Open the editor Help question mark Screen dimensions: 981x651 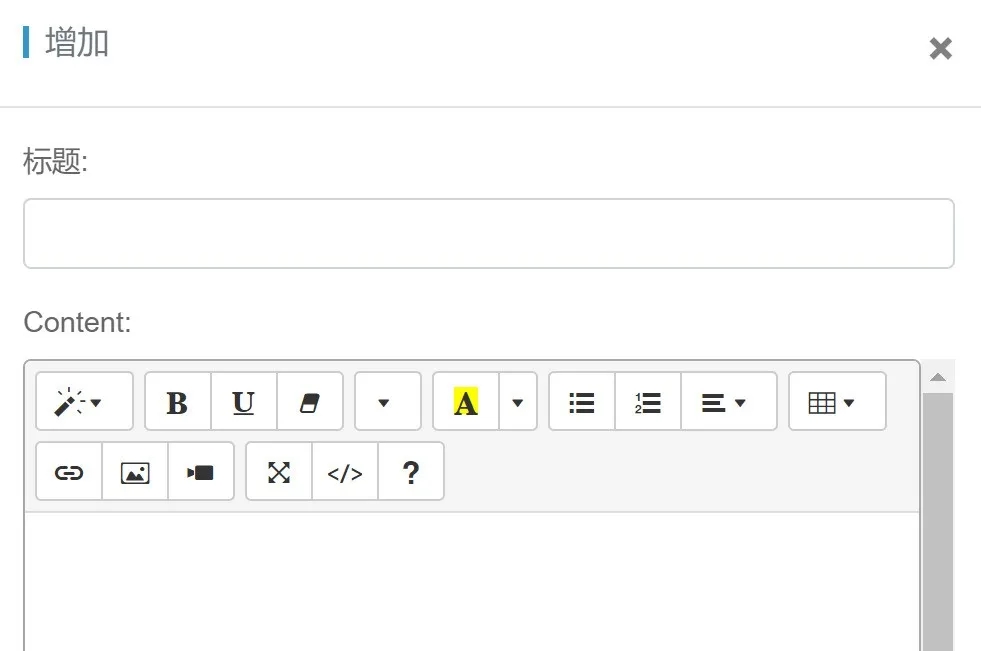[410, 472]
